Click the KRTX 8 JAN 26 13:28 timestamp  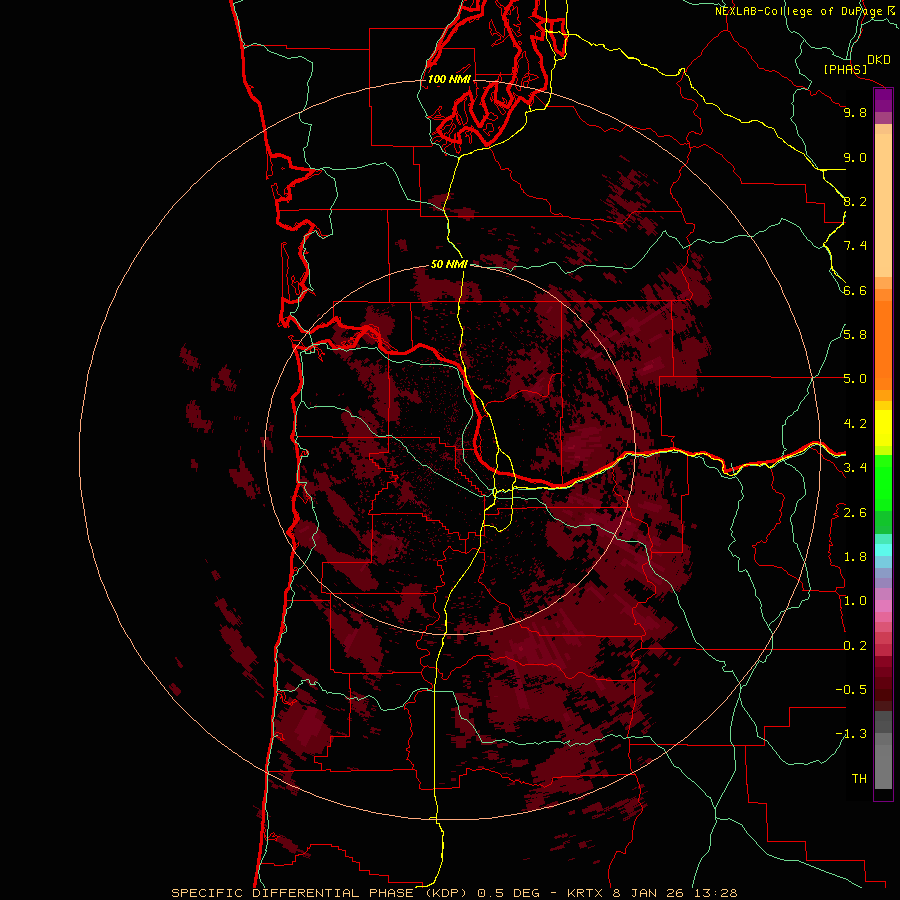click(652, 893)
